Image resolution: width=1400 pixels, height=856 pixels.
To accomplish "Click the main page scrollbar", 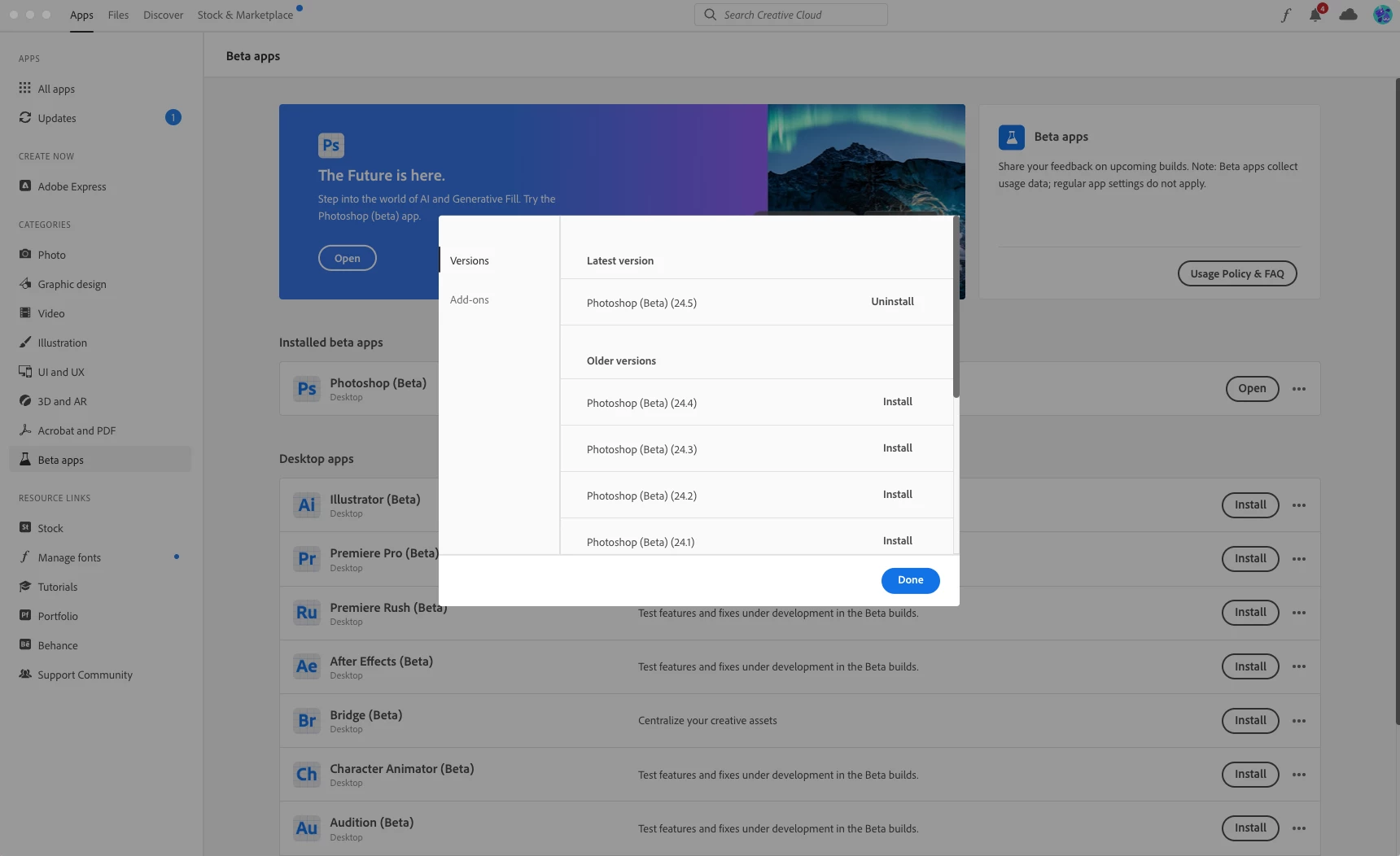I will [1397, 401].
